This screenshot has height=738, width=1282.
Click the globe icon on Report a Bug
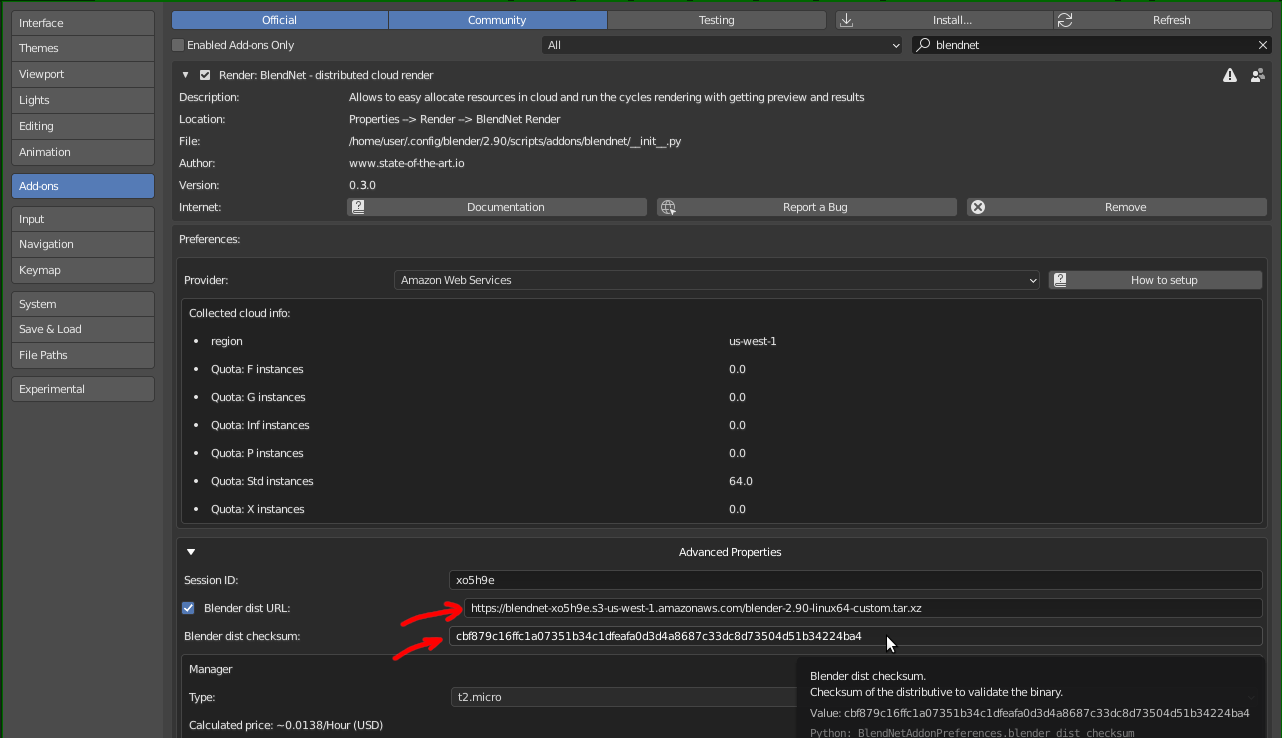668,207
